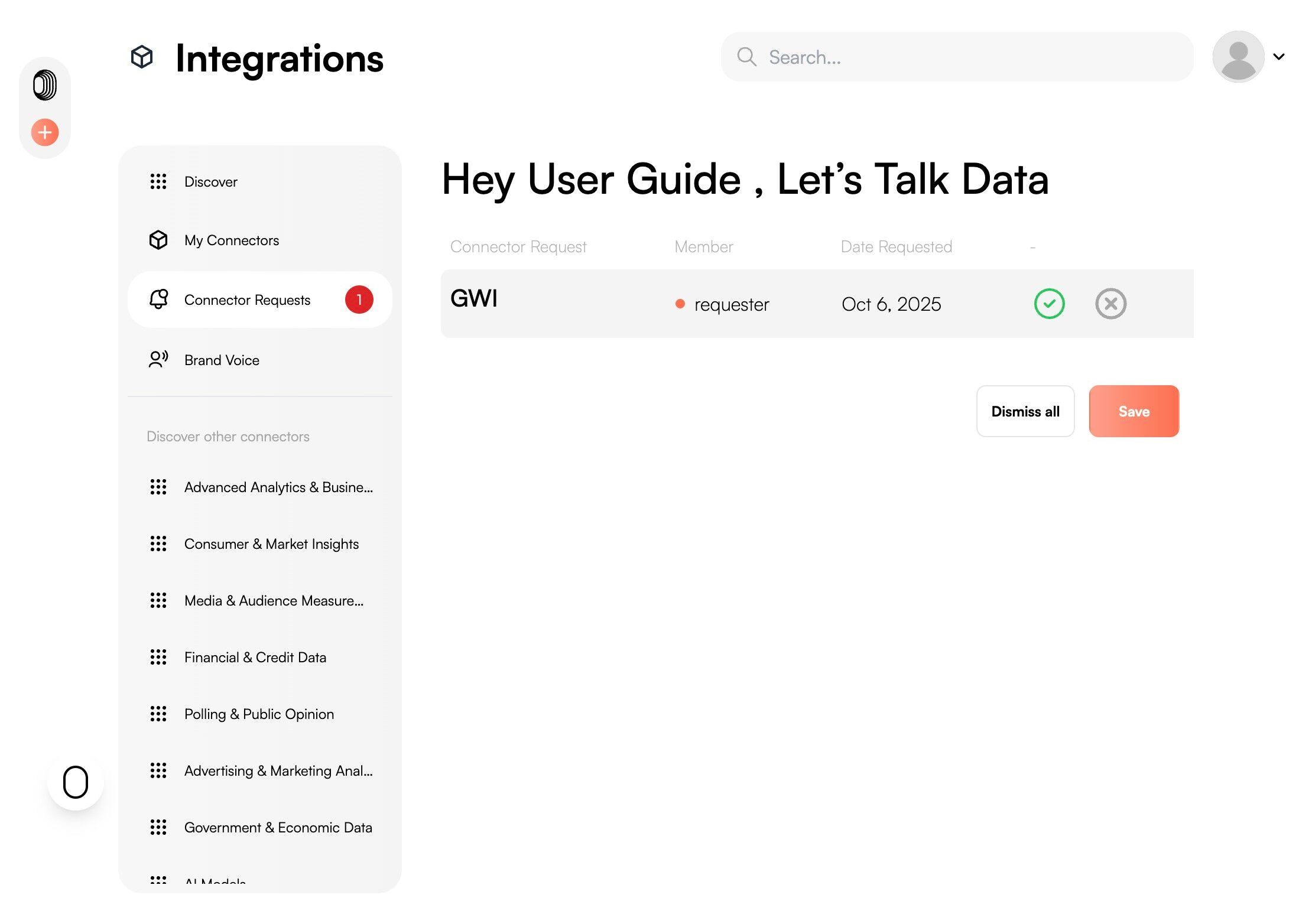Open Brand Voice section
The height and width of the screenshot is (924, 1312).
(222, 360)
